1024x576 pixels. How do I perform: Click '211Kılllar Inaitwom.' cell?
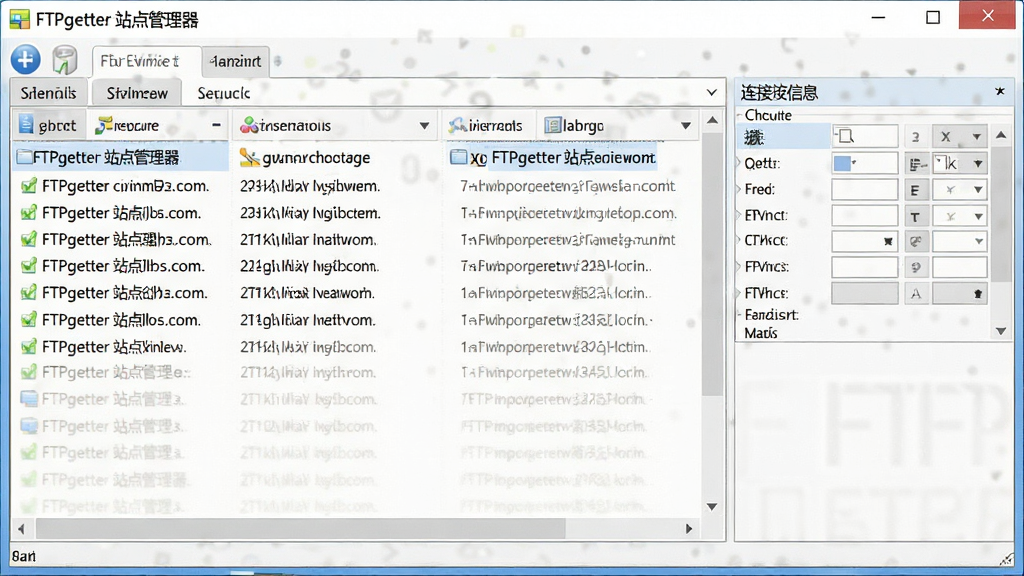(x=308, y=240)
